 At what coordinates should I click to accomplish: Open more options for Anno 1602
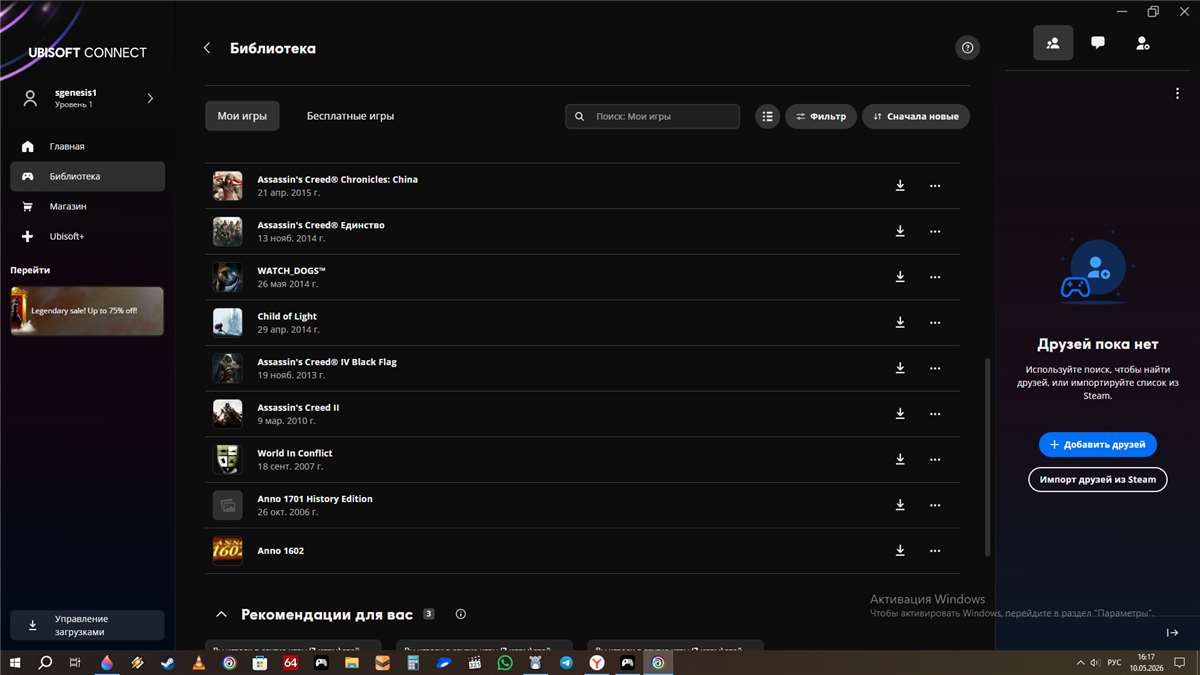pos(935,550)
